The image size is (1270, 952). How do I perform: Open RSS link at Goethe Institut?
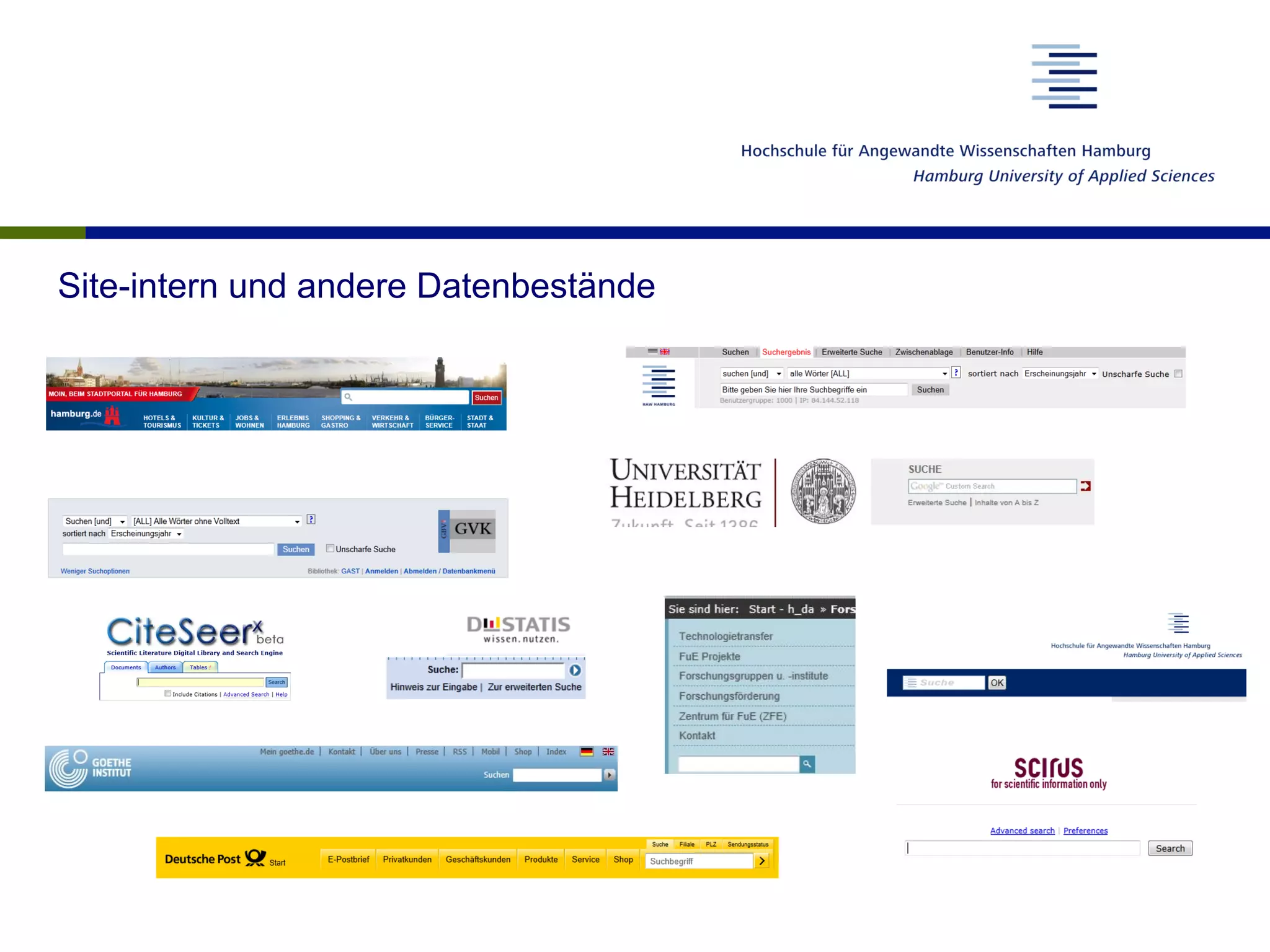[x=460, y=751]
